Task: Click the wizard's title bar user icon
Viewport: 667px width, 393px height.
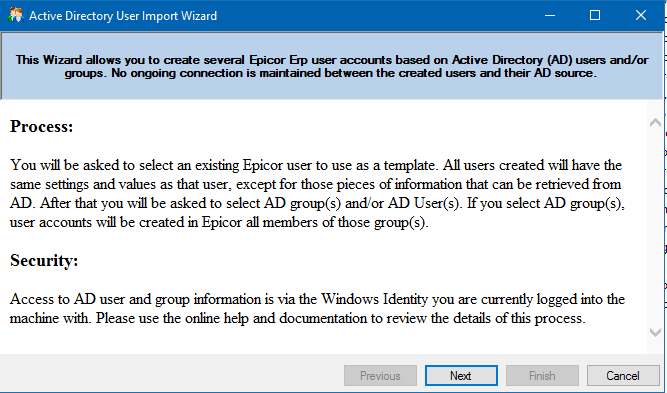Action: click(15, 15)
